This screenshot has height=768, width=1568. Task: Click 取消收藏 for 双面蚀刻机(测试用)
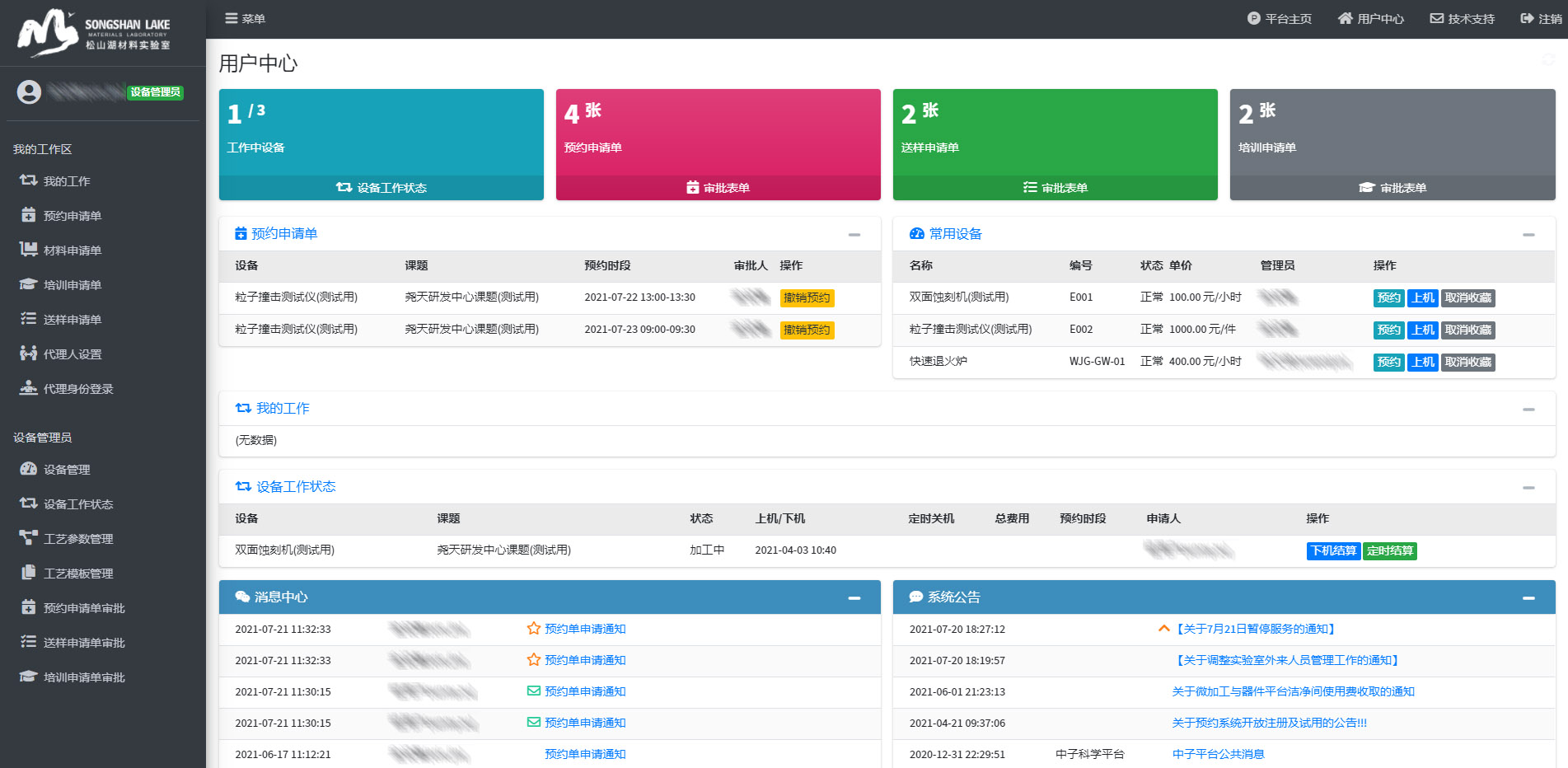[1467, 297]
